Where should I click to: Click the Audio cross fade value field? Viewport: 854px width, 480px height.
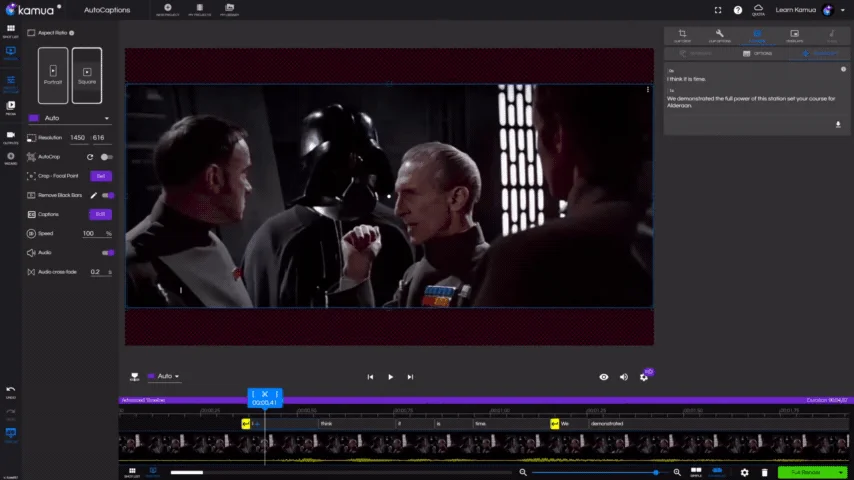coord(100,272)
